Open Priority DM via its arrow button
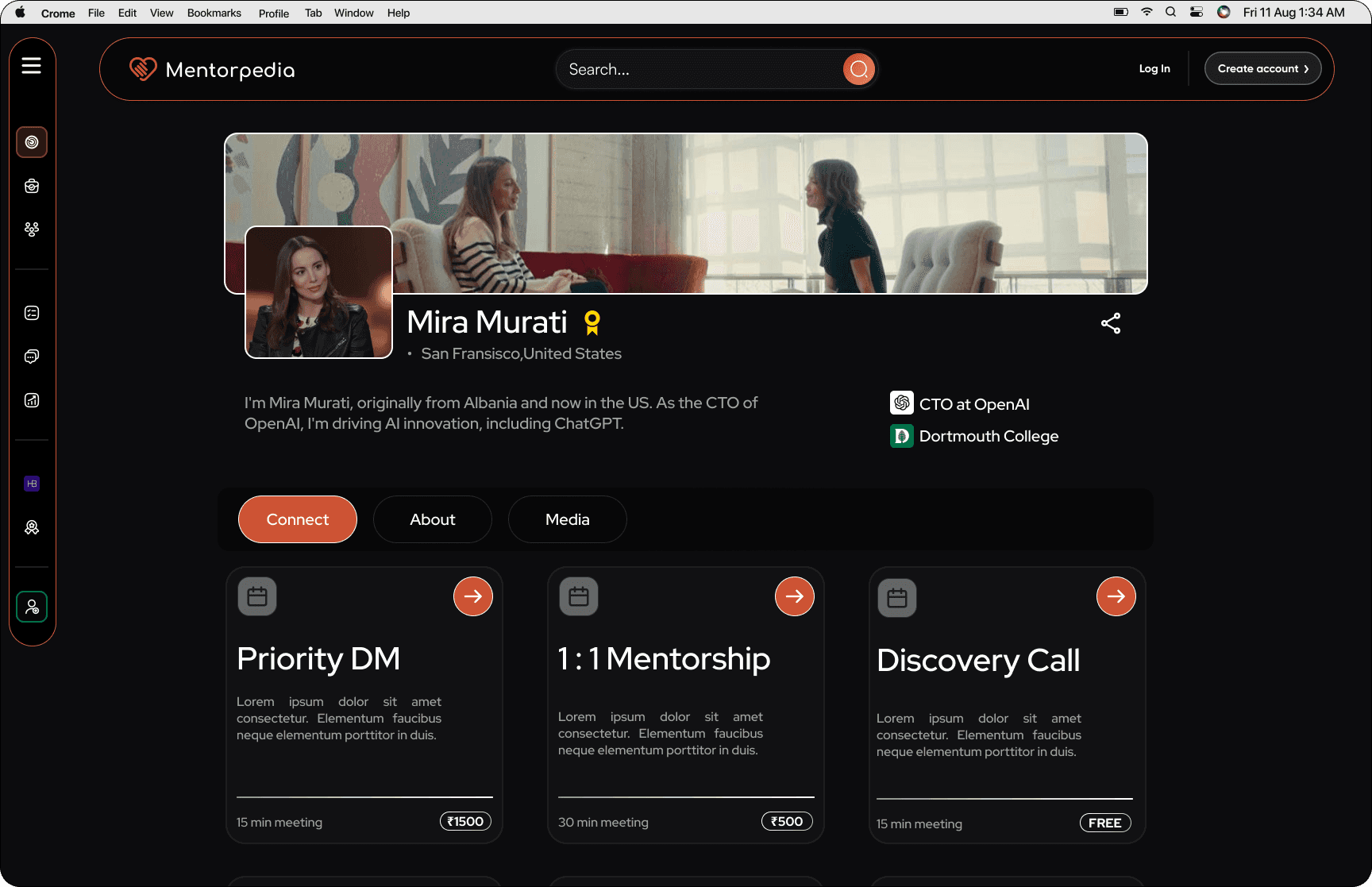 coord(473,596)
